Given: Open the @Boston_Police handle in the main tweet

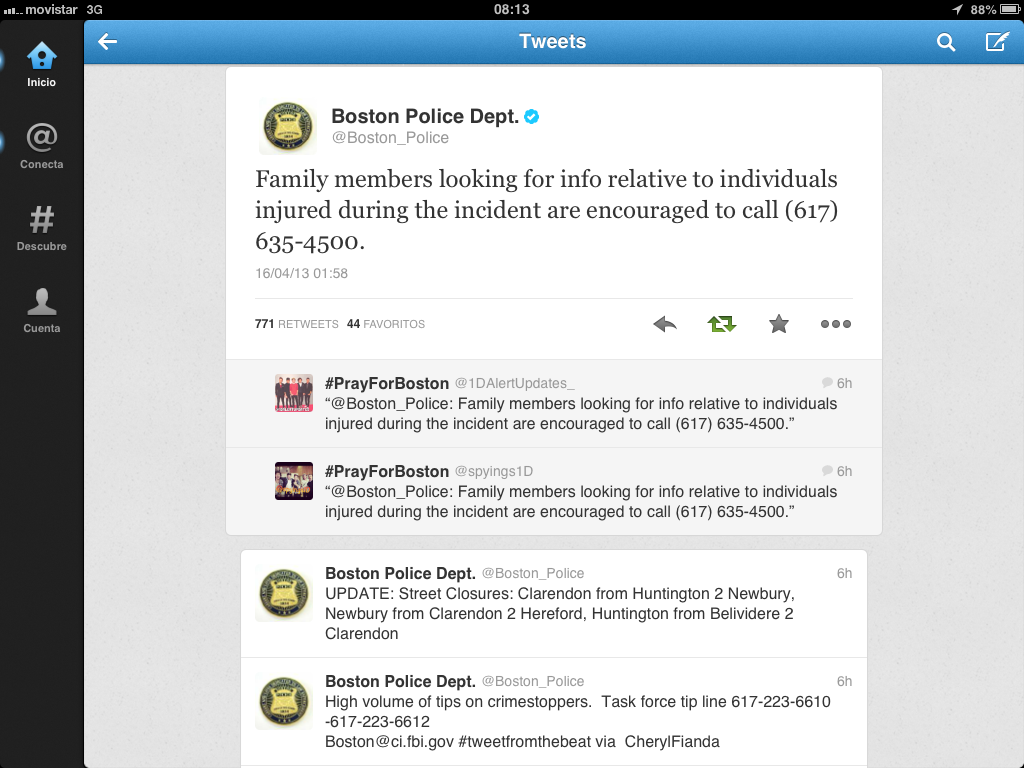Looking at the screenshot, I should click(x=390, y=138).
